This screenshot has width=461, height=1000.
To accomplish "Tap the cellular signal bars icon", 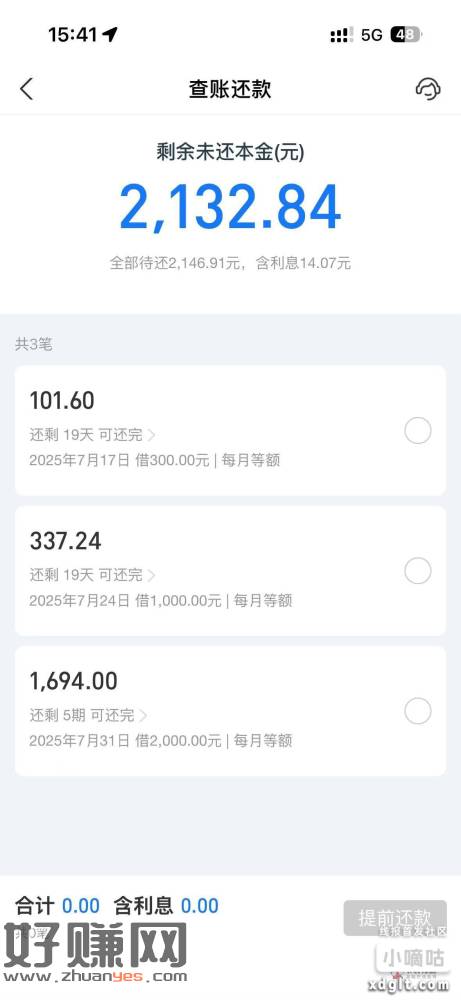I will [x=341, y=35].
